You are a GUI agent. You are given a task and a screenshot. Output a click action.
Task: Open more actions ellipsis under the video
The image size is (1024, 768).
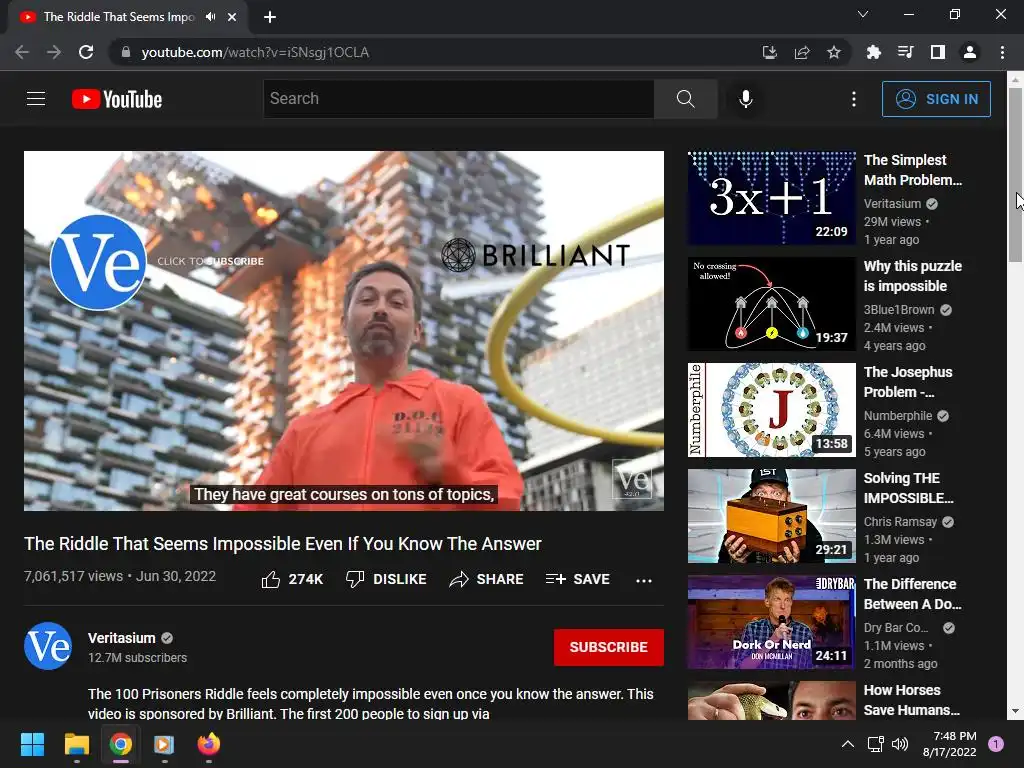coord(644,581)
